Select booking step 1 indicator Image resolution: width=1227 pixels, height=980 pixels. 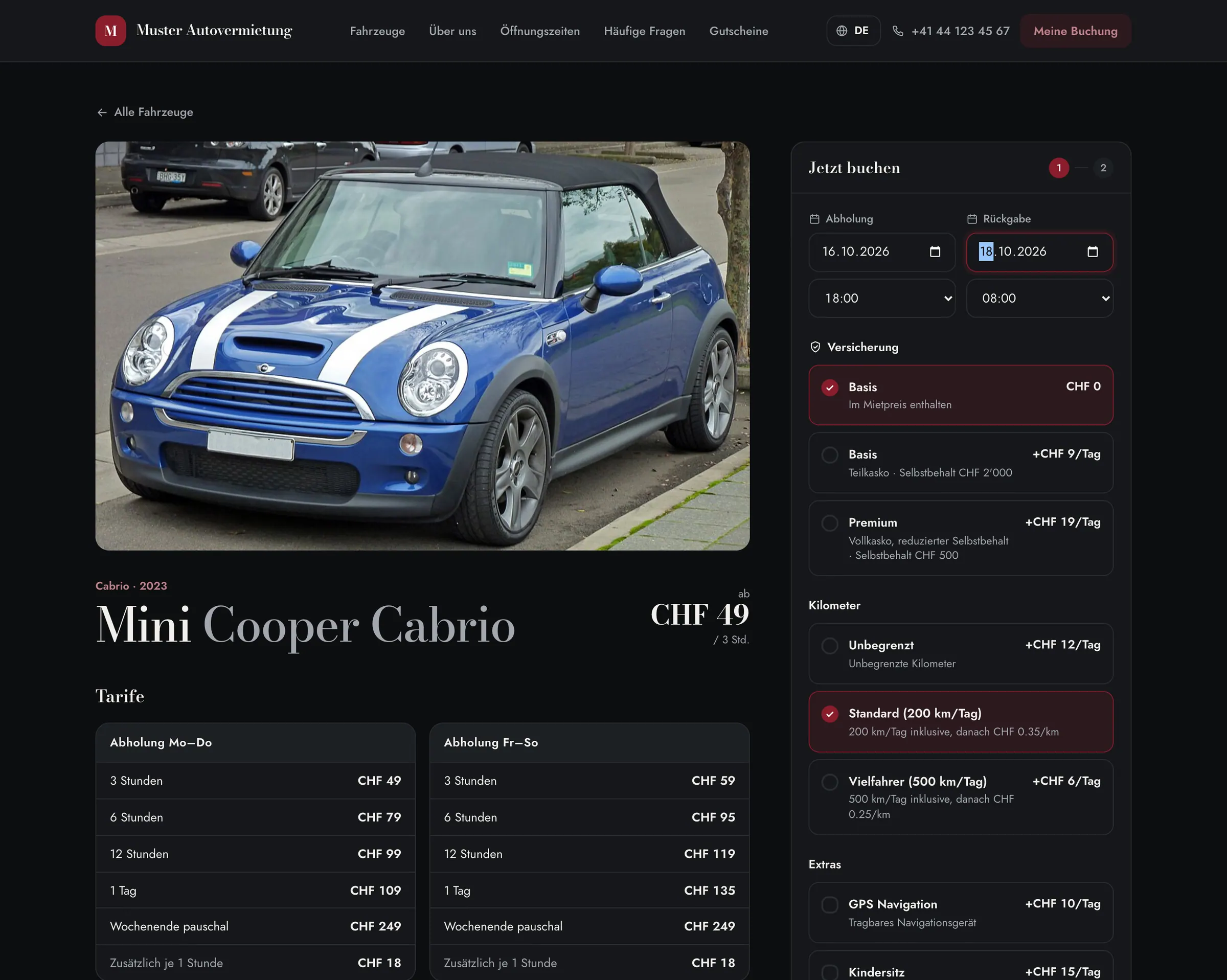tap(1059, 168)
